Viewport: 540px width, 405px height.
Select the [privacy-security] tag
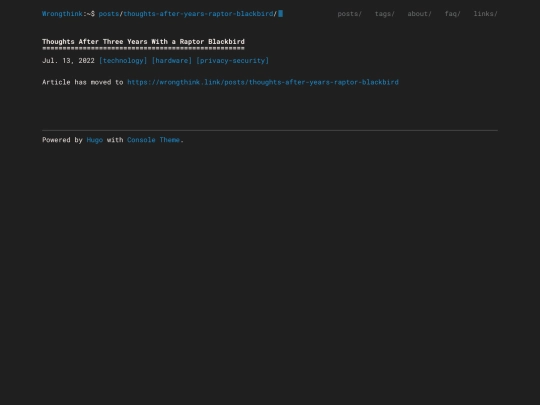232,61
